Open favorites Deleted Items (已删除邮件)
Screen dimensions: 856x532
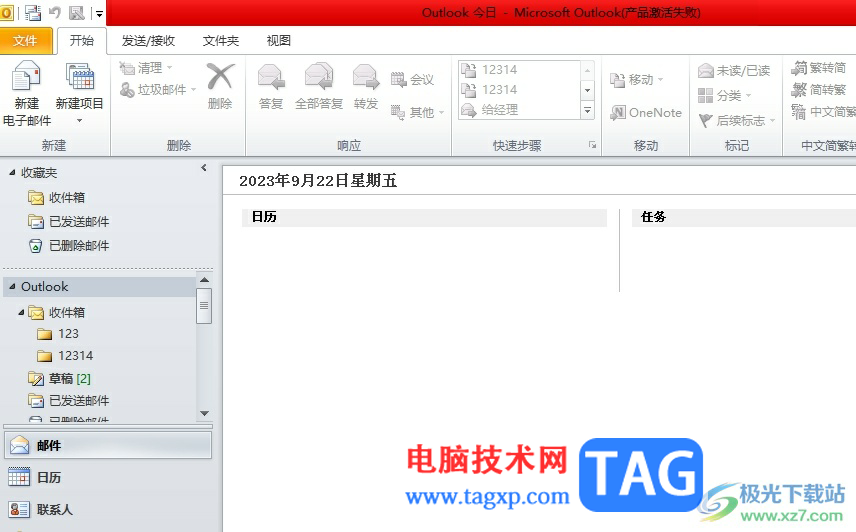click(69, 246)
